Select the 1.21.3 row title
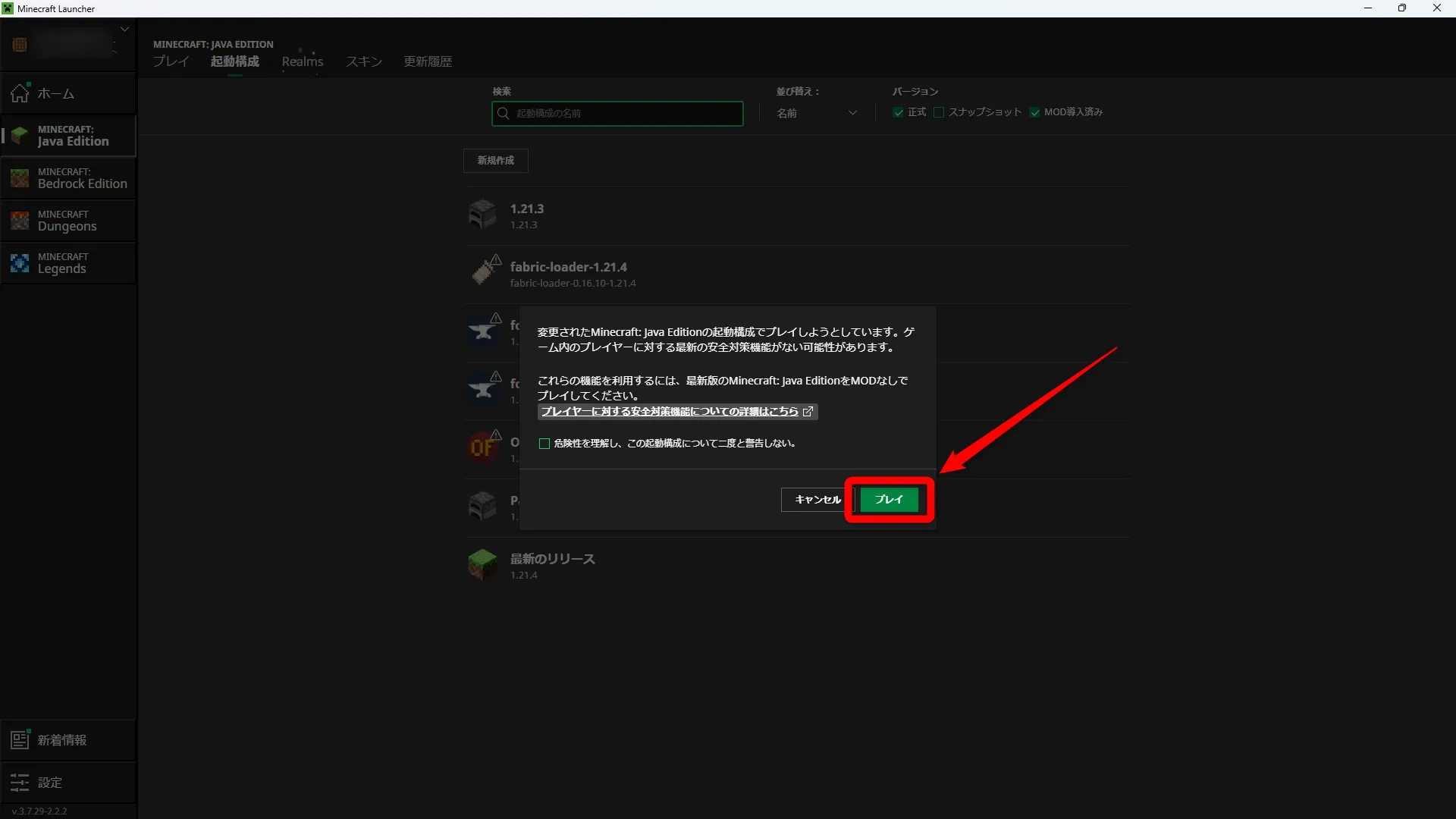1456x819 pixels. click(527, 209)
